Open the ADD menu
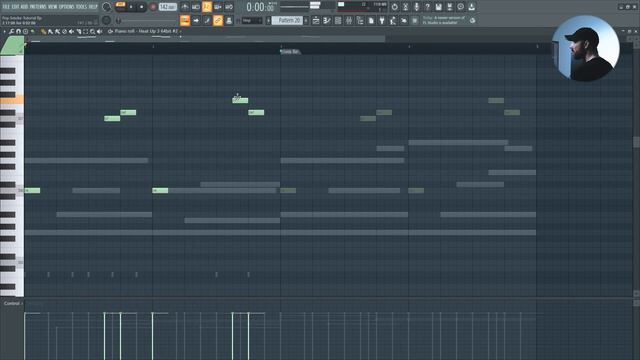 point(24,7)
